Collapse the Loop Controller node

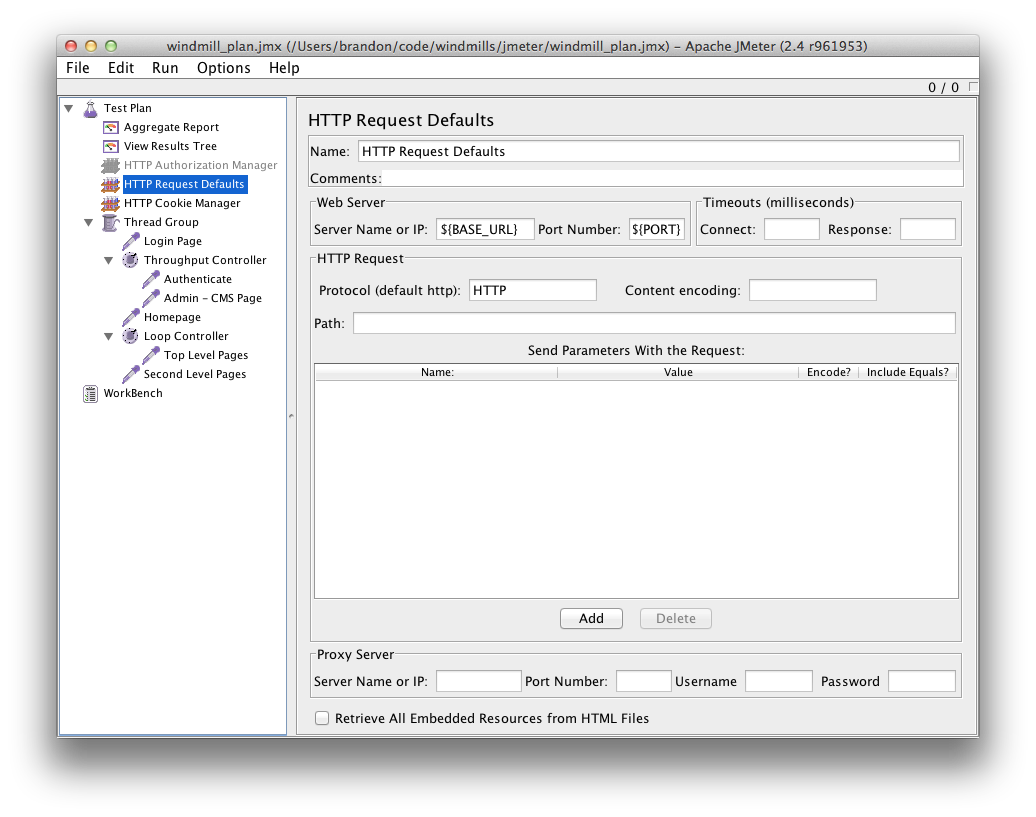coord(107,336)
